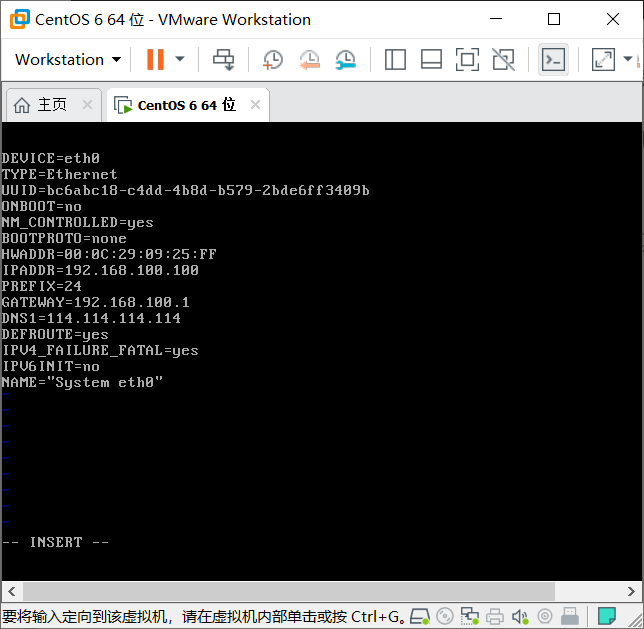Pause the virtual machine with the orange pause icon
The height and width of the screenshot is (629, 644).
coord(155,60)
